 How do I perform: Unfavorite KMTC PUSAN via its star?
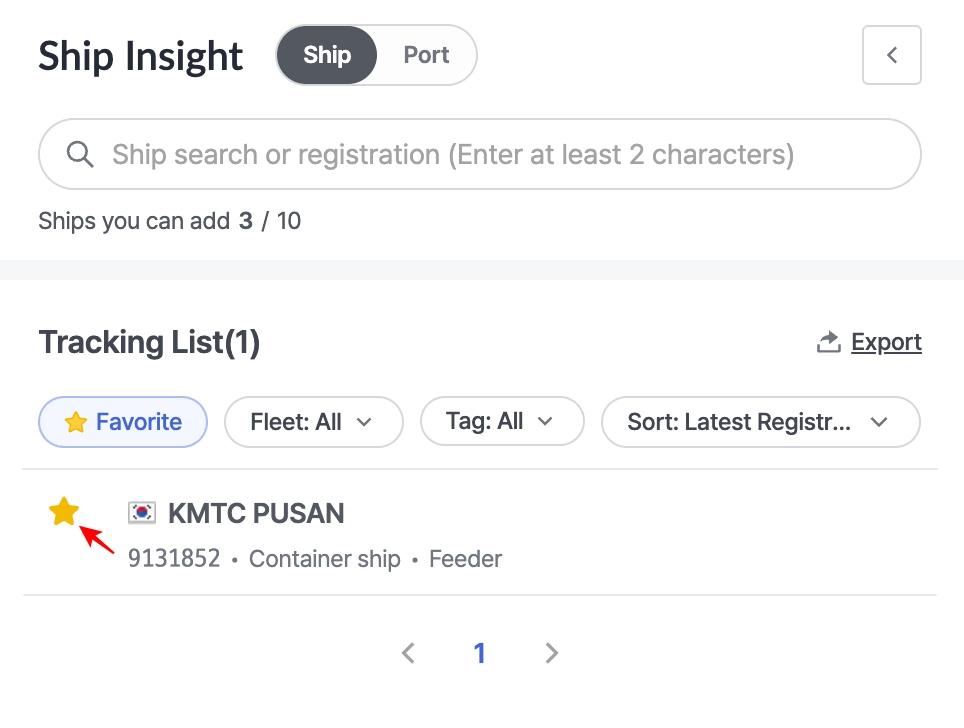(x=64, y=513)
